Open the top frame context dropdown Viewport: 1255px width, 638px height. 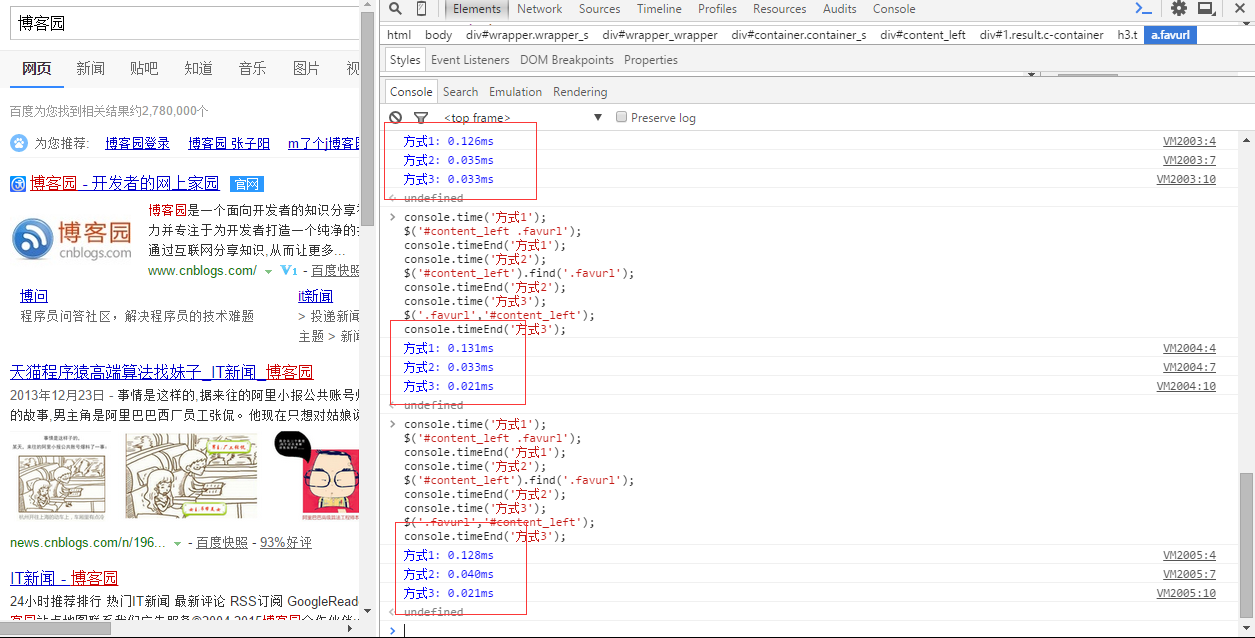point(598,118)
